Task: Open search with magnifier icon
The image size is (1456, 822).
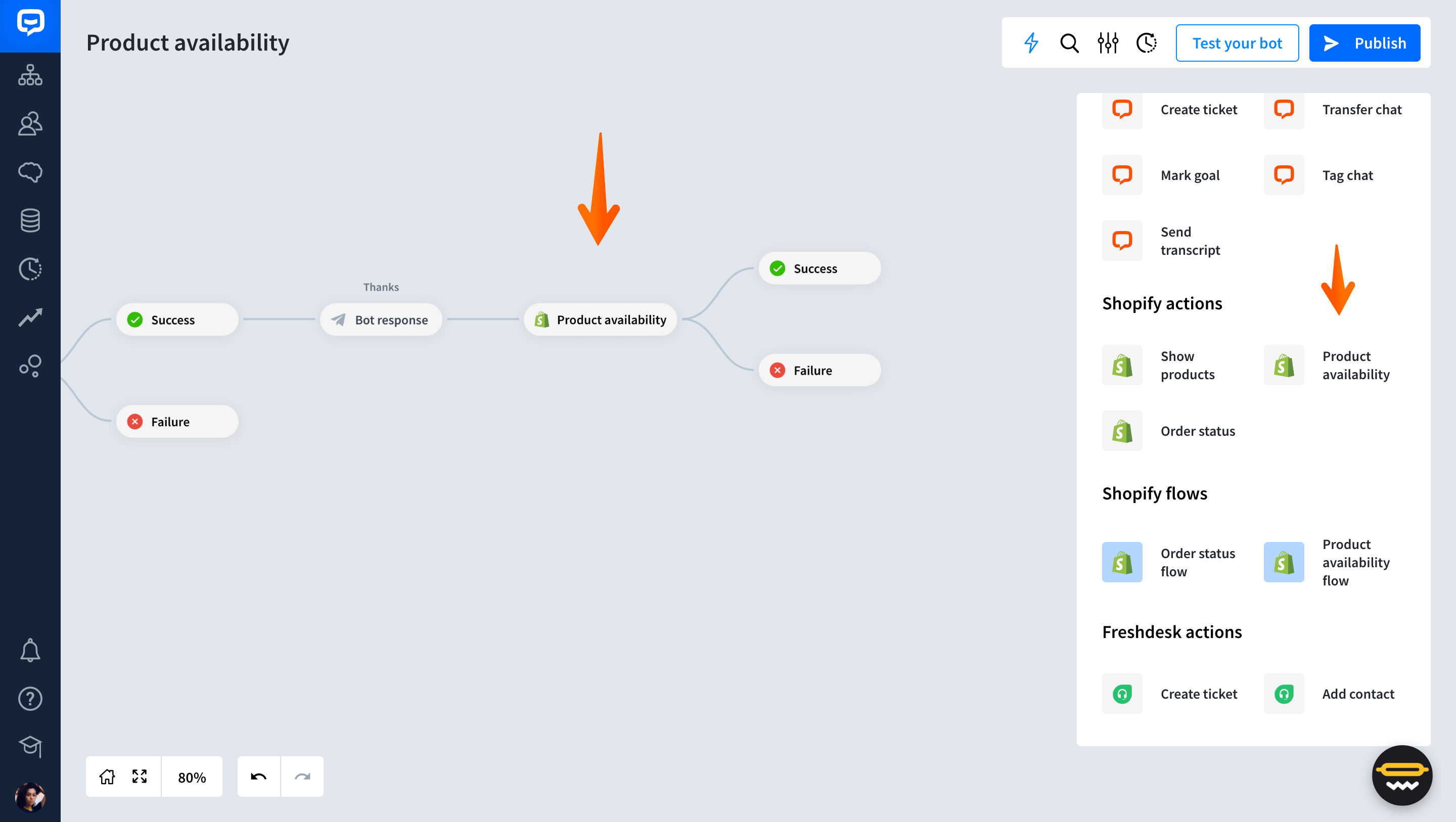Action: click(1069, 43)
